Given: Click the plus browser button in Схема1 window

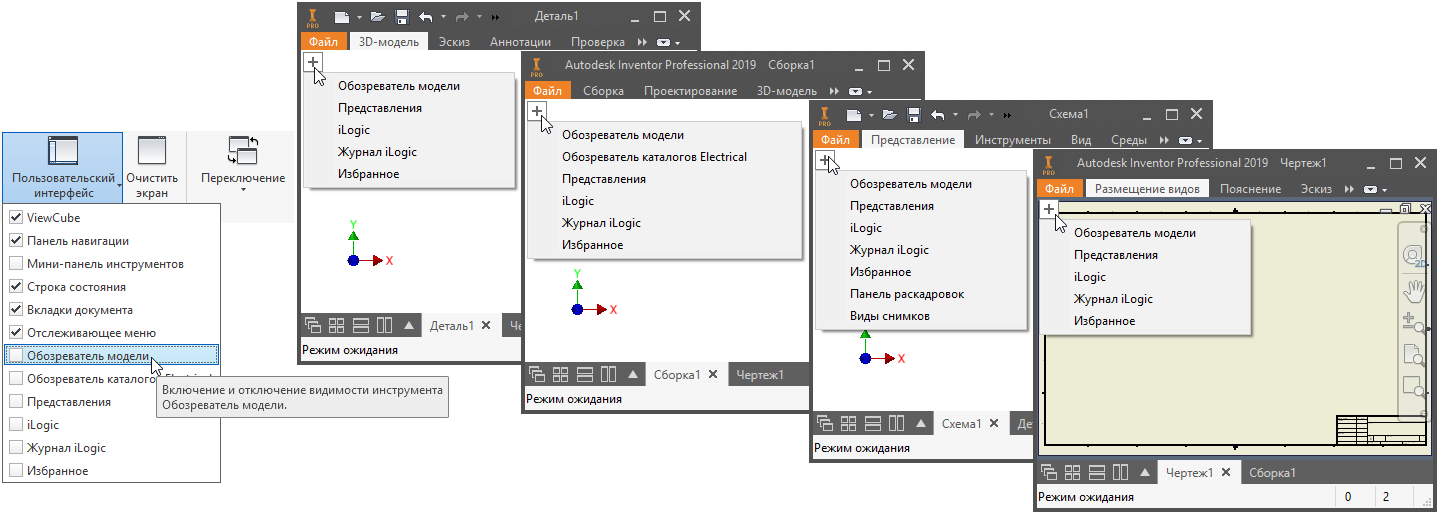Looking at the screenshot, I should pos(825,160).
